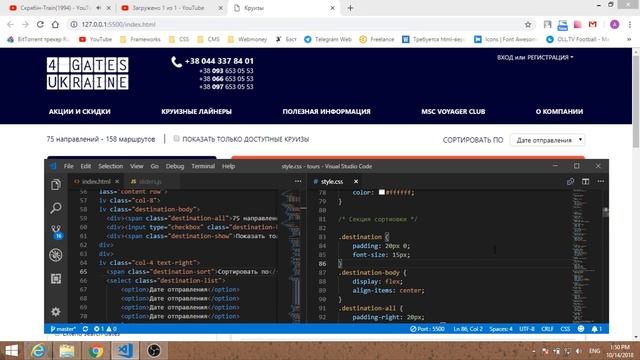Click the master branch indicator in status bar

(x=63, y=329)
